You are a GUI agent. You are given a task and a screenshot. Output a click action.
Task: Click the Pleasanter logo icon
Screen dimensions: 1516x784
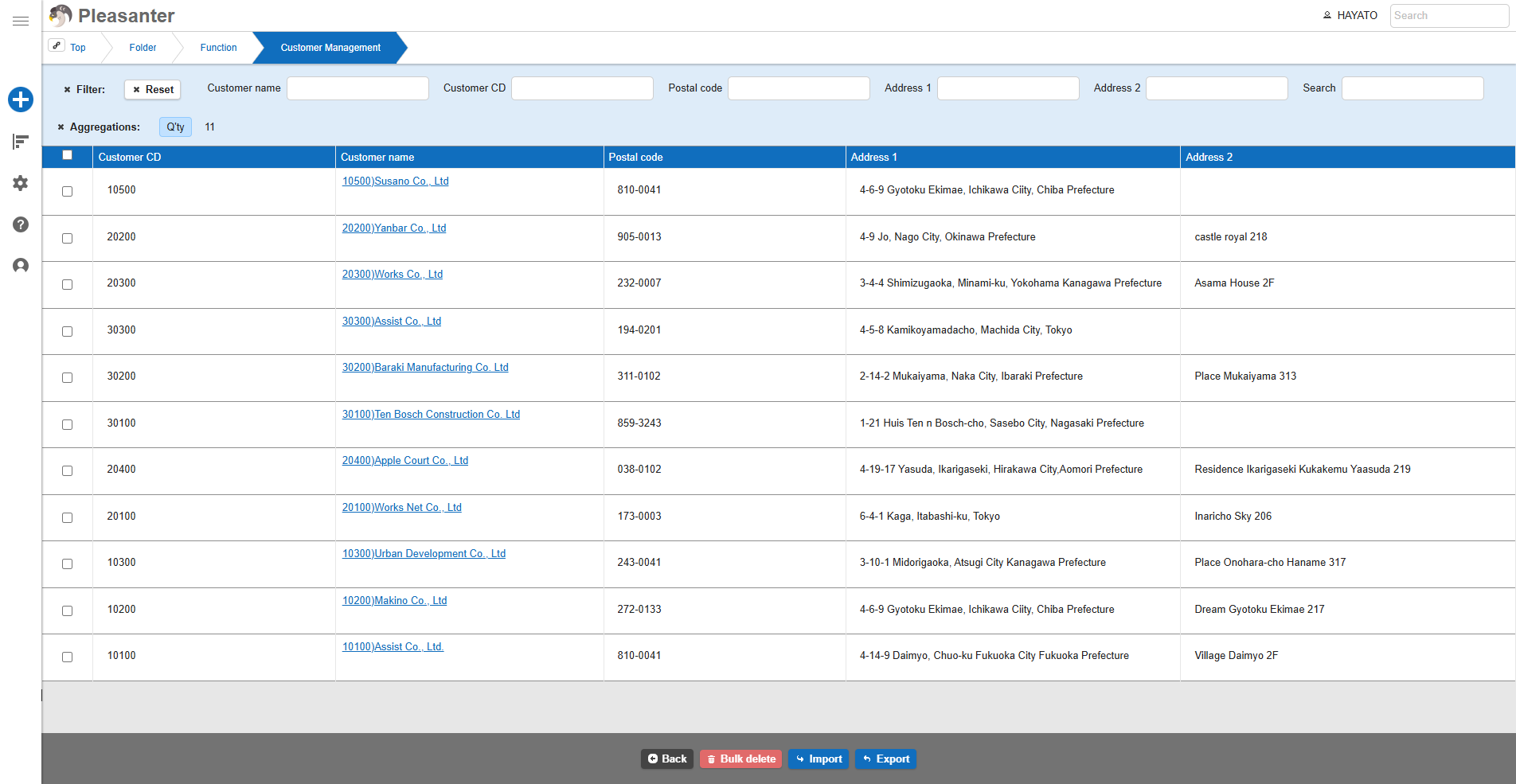61,16
